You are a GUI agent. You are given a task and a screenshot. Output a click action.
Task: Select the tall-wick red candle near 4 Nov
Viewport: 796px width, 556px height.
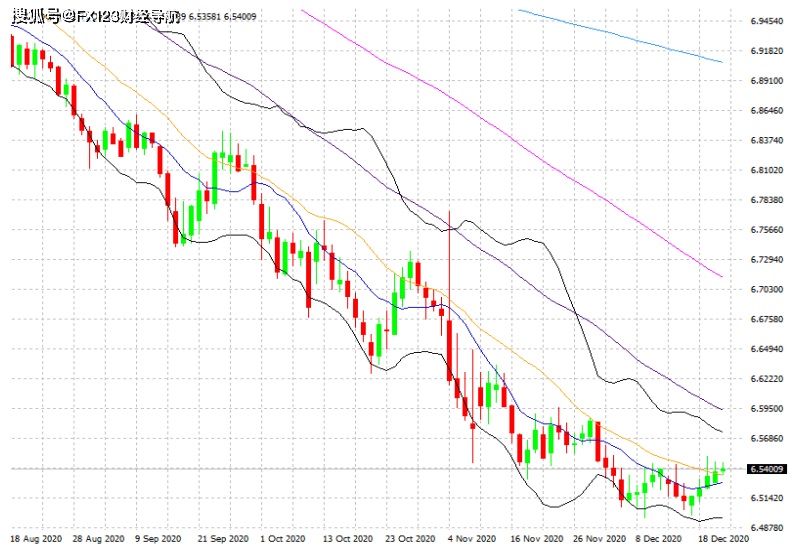tap(450, 300)
